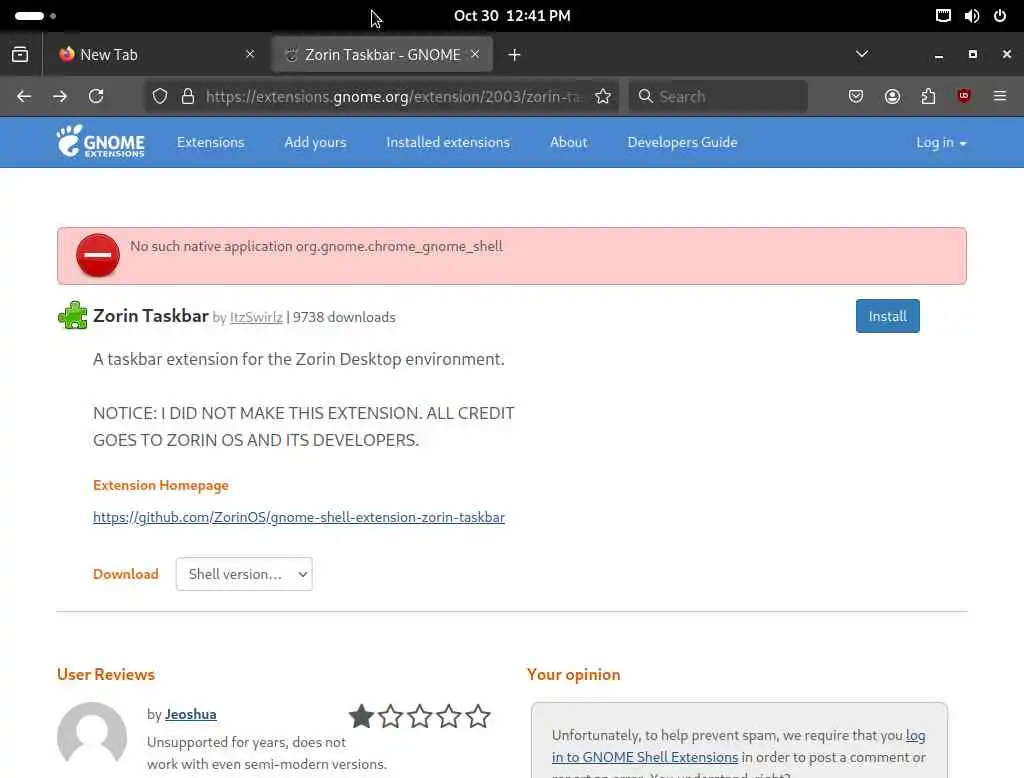Open the About page
Viewport: 1024px width, 778px height.
[568, 142]
